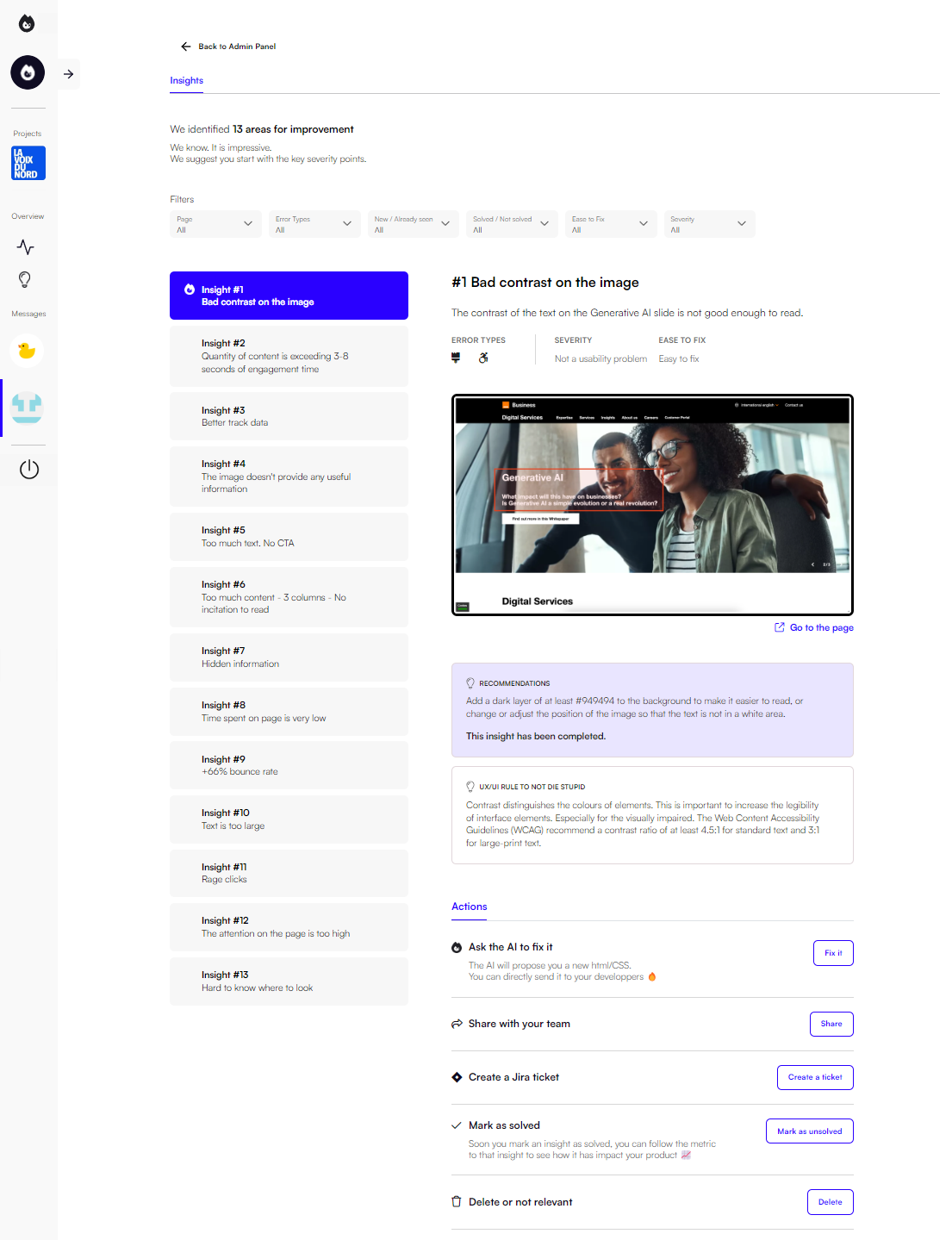Select the Actions tab
This screenshot has width=952, height=1240.
(470, 907)
